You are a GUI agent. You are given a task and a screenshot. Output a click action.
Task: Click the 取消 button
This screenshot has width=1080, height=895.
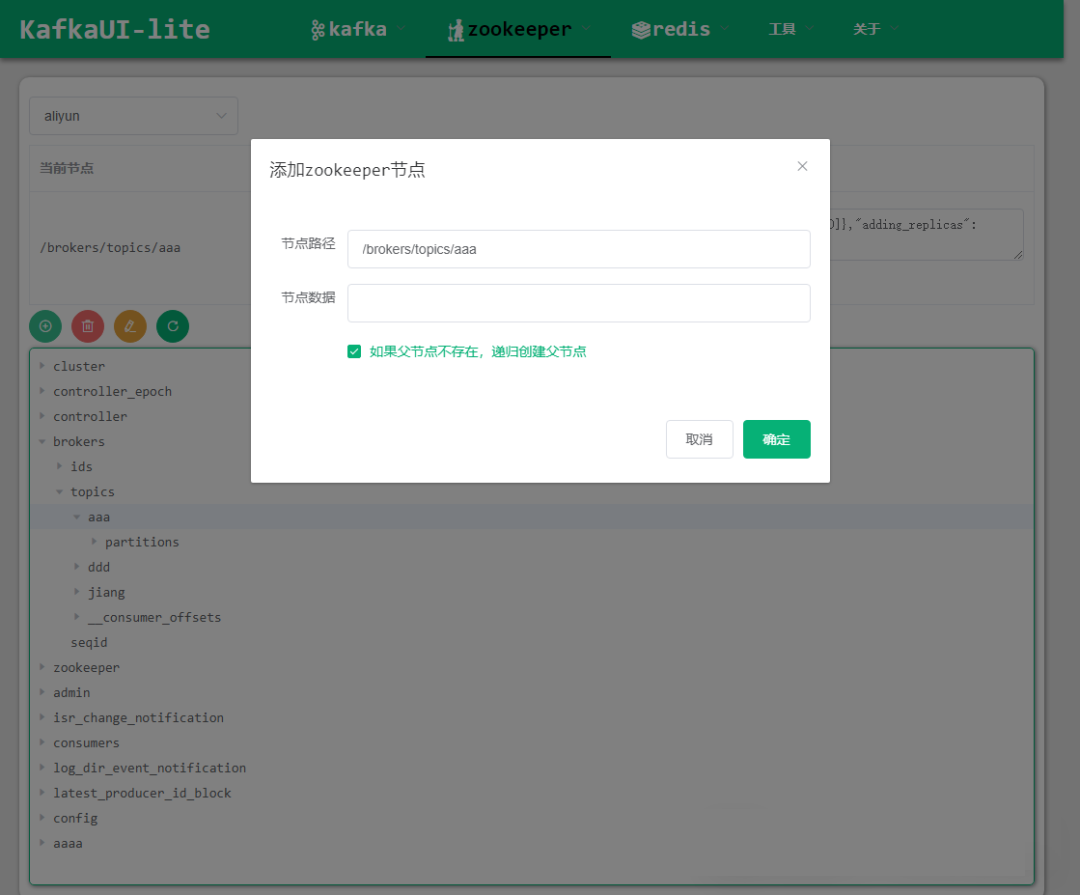(699, 439)
